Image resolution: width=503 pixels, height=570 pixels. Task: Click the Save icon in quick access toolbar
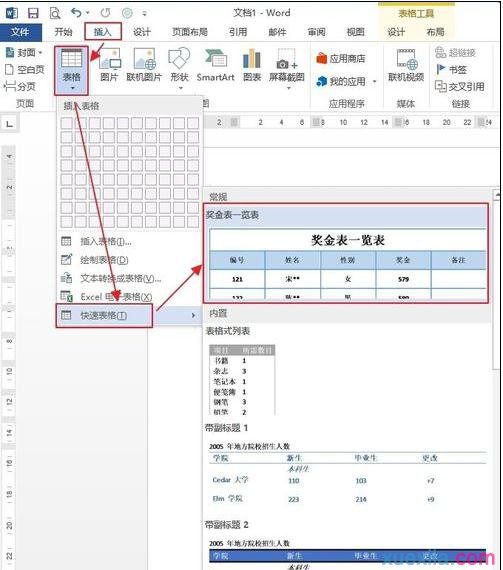[x=33, y=13]
